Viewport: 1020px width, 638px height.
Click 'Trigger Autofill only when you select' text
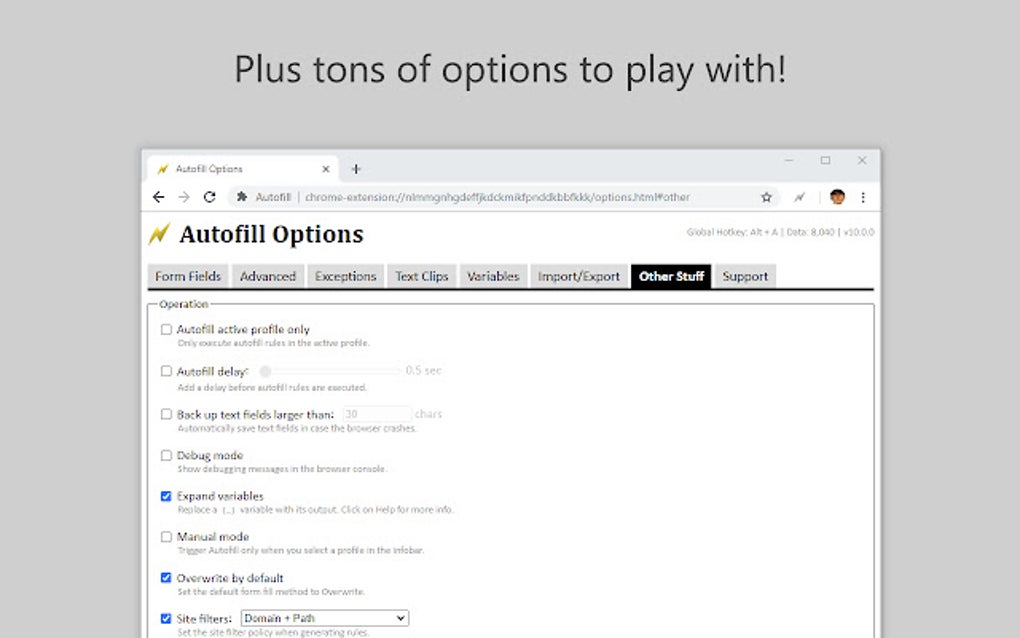pyautogui.click(x=301, y=550)
